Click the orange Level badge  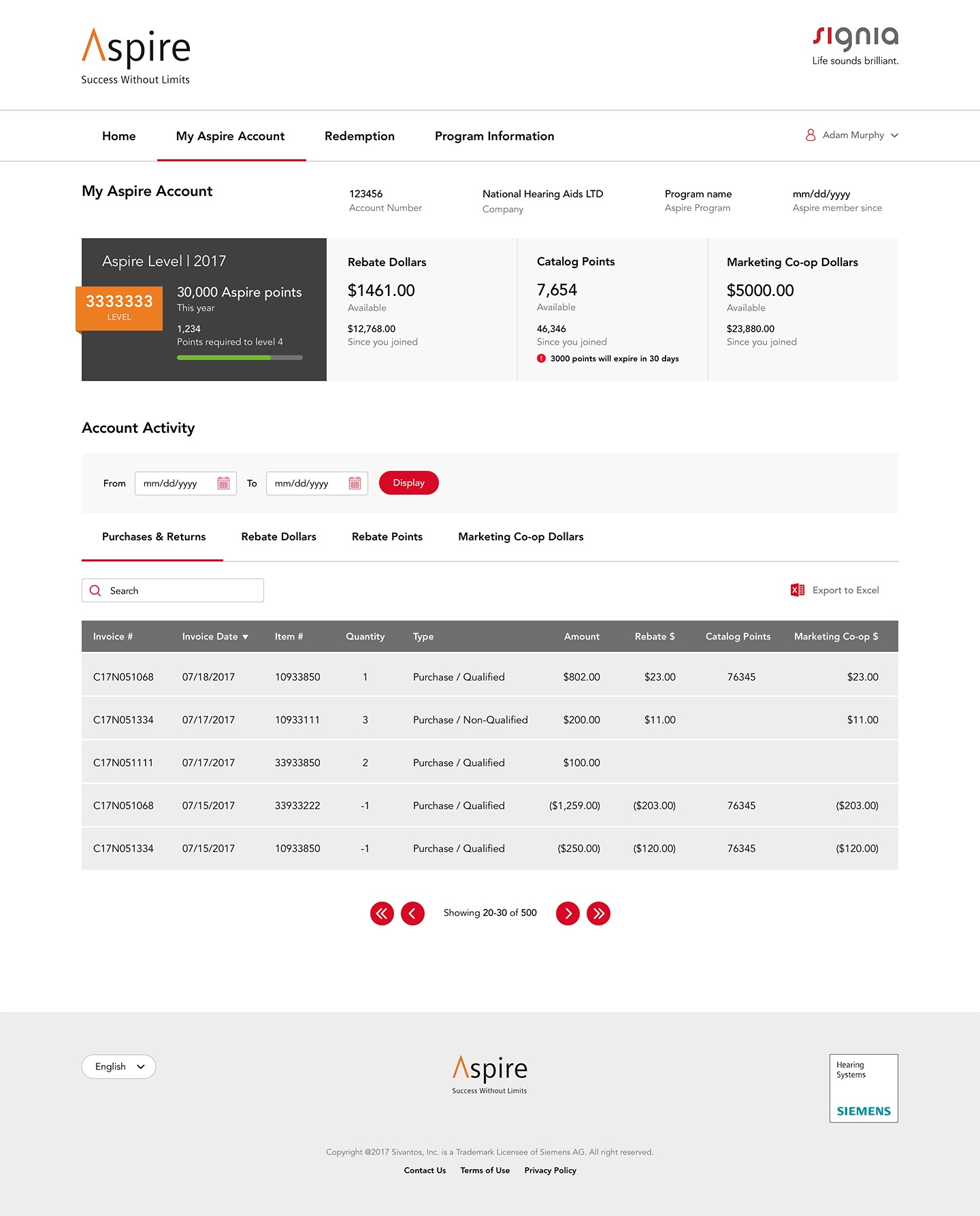[119, 309]
